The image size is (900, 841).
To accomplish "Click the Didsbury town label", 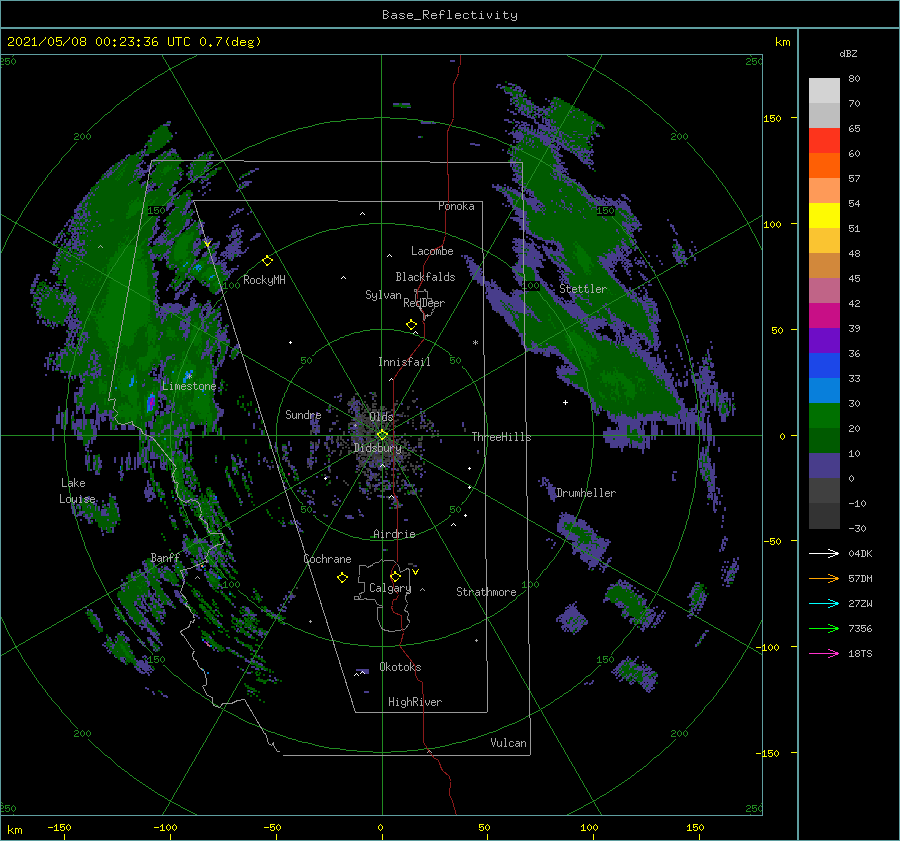I will (377, 448).
